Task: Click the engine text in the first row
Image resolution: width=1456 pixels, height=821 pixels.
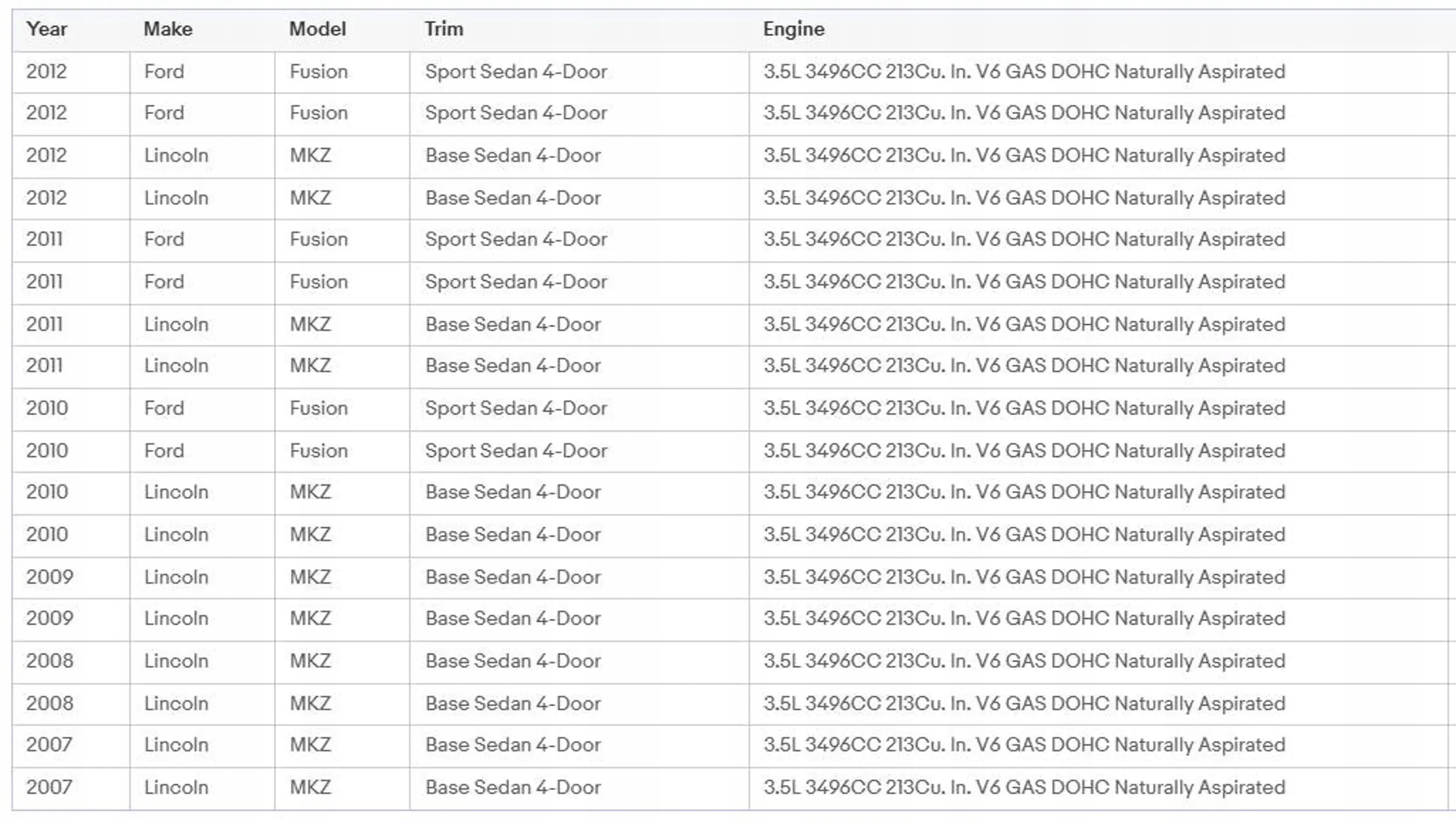Action: [x=1024, y=72]
